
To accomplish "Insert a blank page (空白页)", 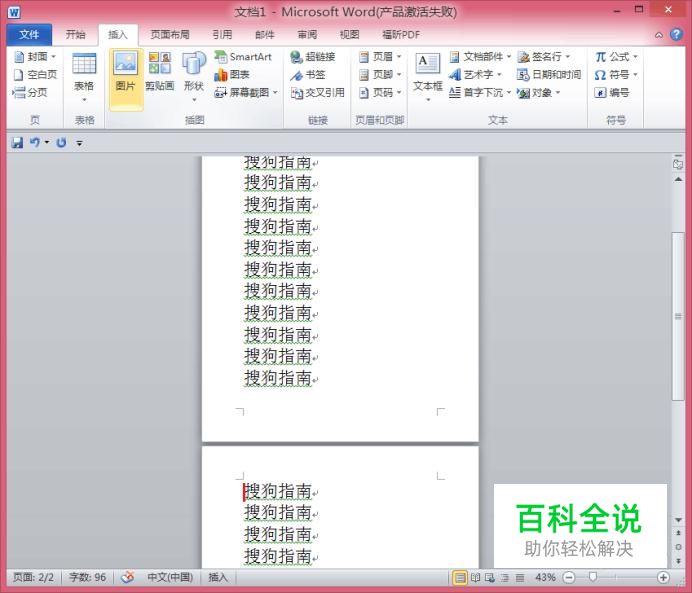I will click(x=35, y=75).
